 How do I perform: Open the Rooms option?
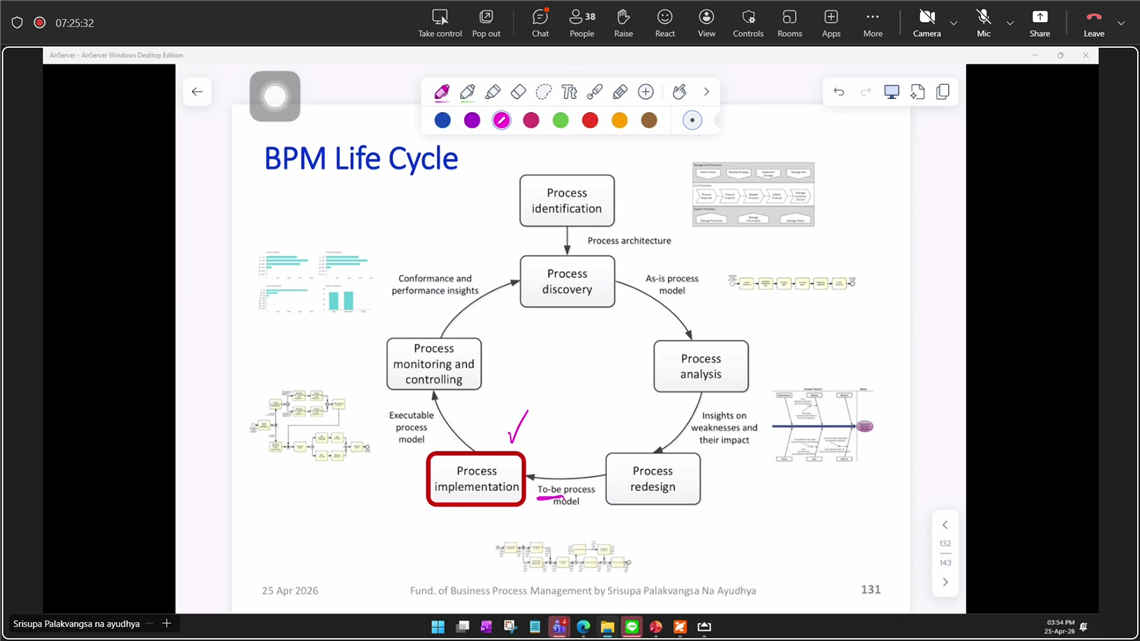pos(789,22)
